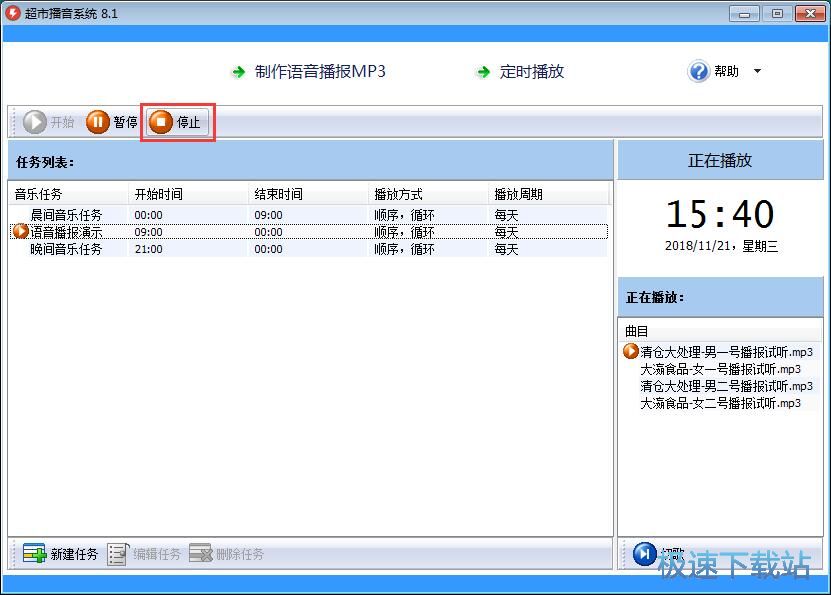Open the 定时播放 scheduled play link
The width and height of the screenshot is (831, 595).
532,71
